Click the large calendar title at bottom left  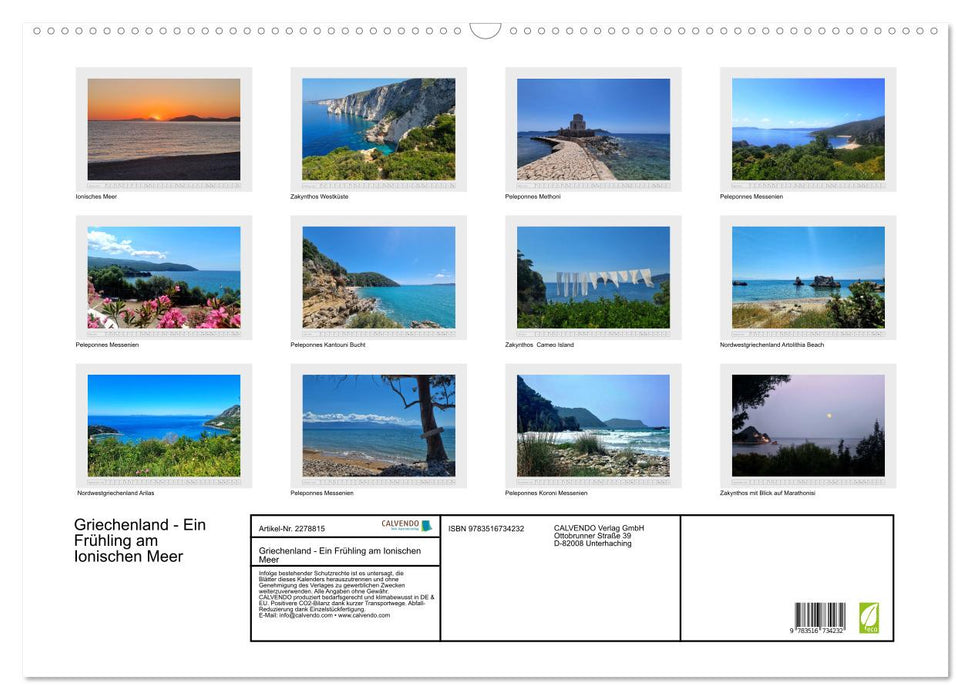point(140,541)
